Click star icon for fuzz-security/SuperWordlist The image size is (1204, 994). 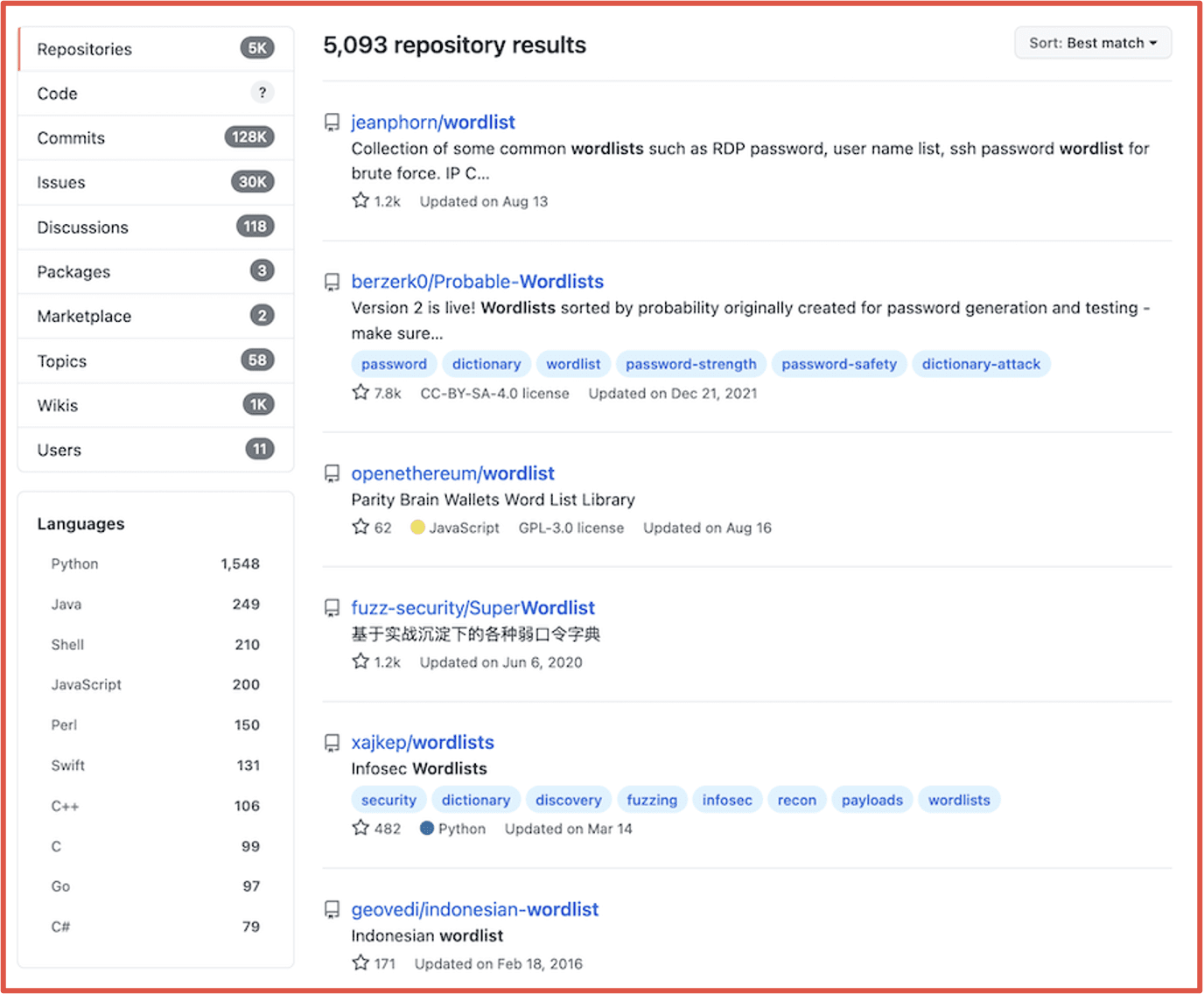click(360, 661)
